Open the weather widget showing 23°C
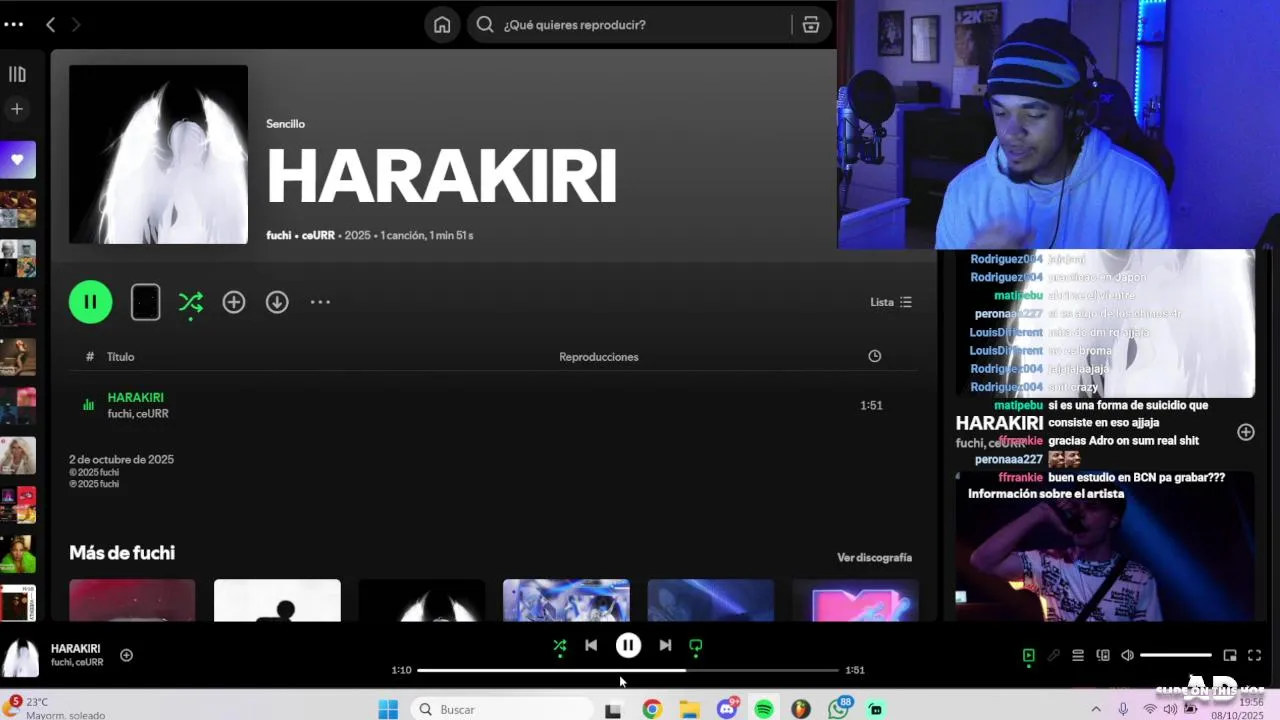 [x=55, y=709]
